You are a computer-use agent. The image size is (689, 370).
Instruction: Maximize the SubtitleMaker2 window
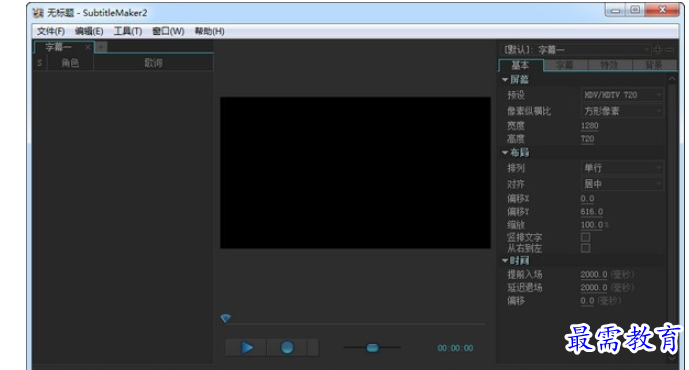click(x=635, y=10)
